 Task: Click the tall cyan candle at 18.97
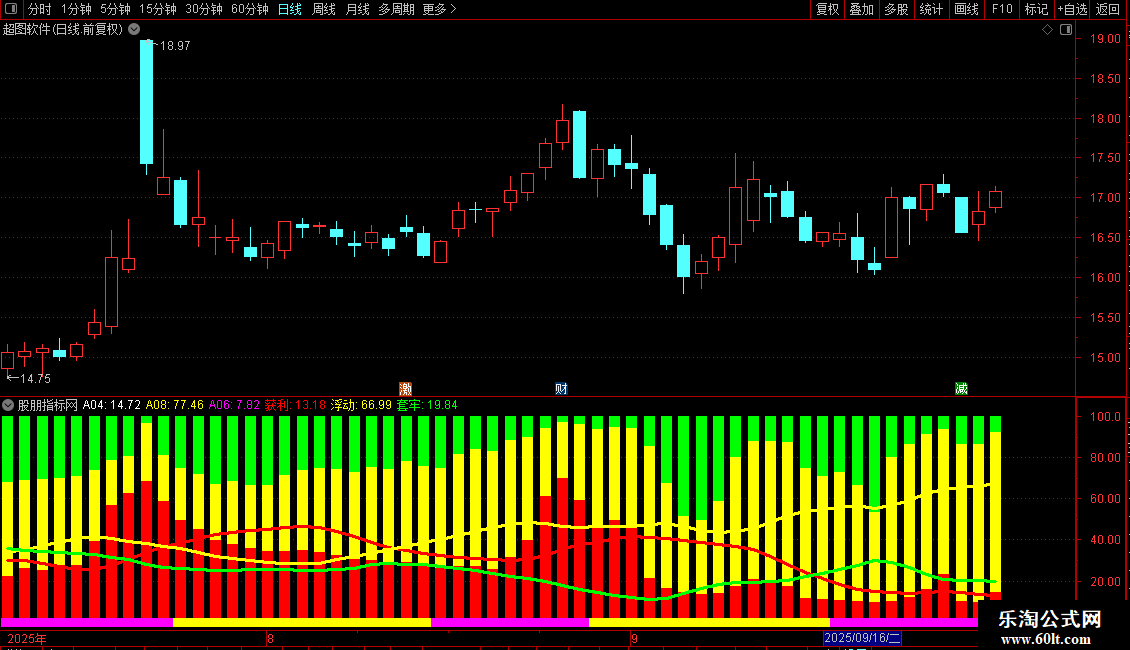[x=146, y=102]
